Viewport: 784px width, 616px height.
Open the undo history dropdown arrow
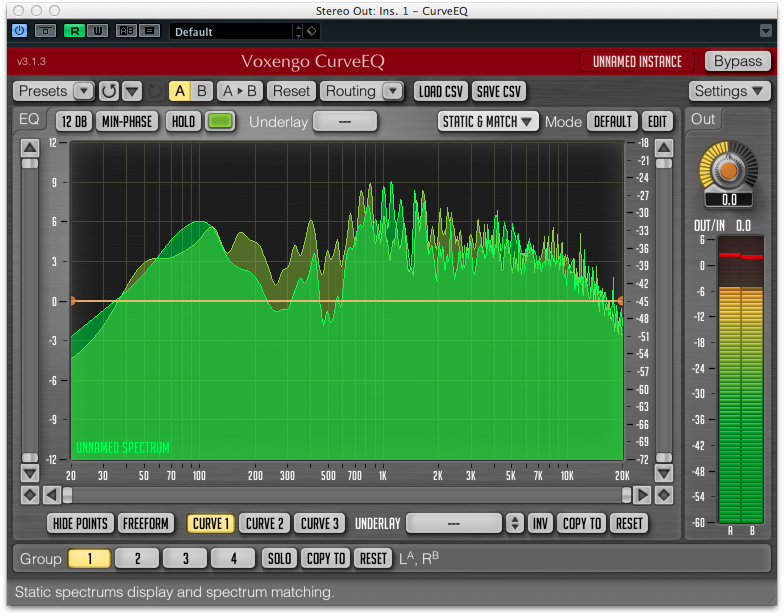(x=132, y=92)
